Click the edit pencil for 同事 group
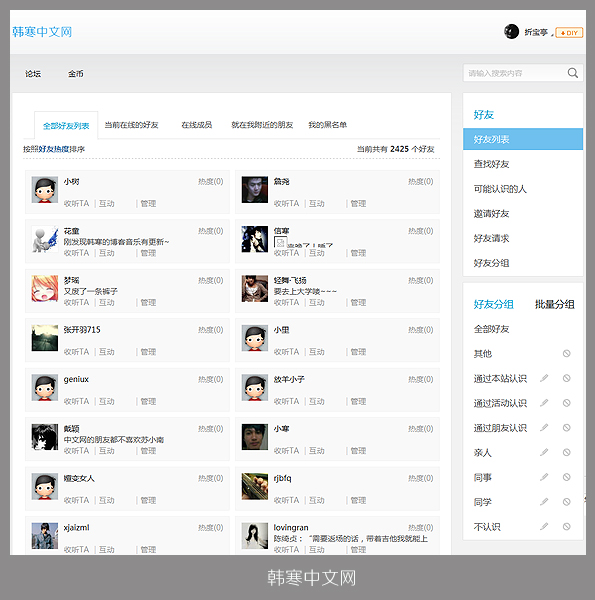The width and height of the screenshot is (595, 600). 544,477
